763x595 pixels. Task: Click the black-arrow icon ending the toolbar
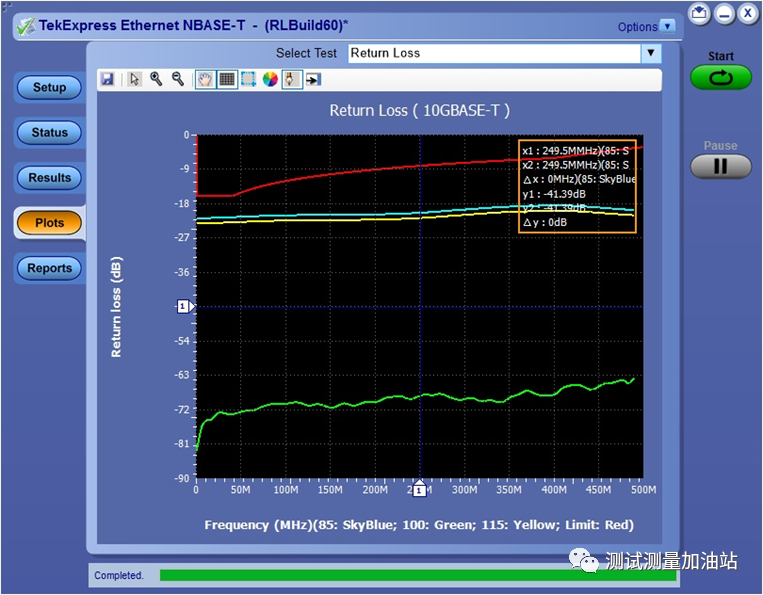(x=313, y=79)
